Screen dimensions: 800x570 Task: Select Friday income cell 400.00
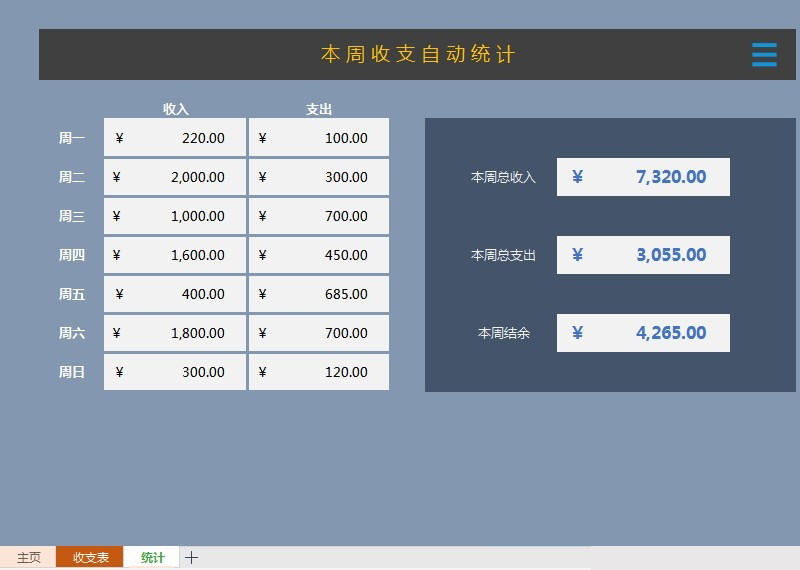click(175, 294)
